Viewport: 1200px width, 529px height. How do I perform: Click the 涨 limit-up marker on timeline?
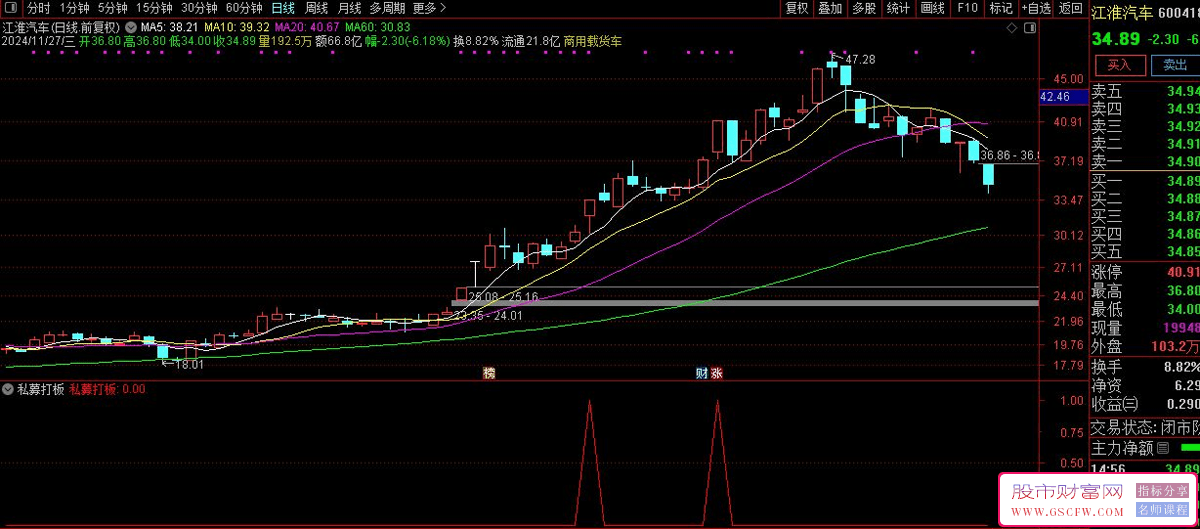[716, 373]
